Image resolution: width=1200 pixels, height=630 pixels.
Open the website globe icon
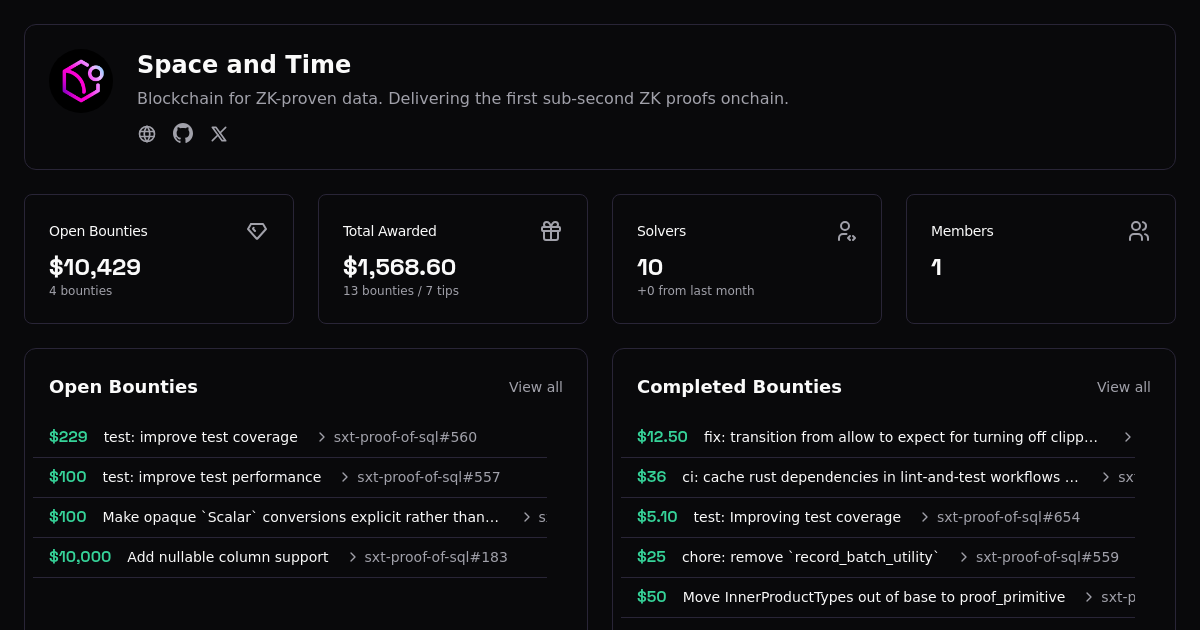click(x=147, y=134)
